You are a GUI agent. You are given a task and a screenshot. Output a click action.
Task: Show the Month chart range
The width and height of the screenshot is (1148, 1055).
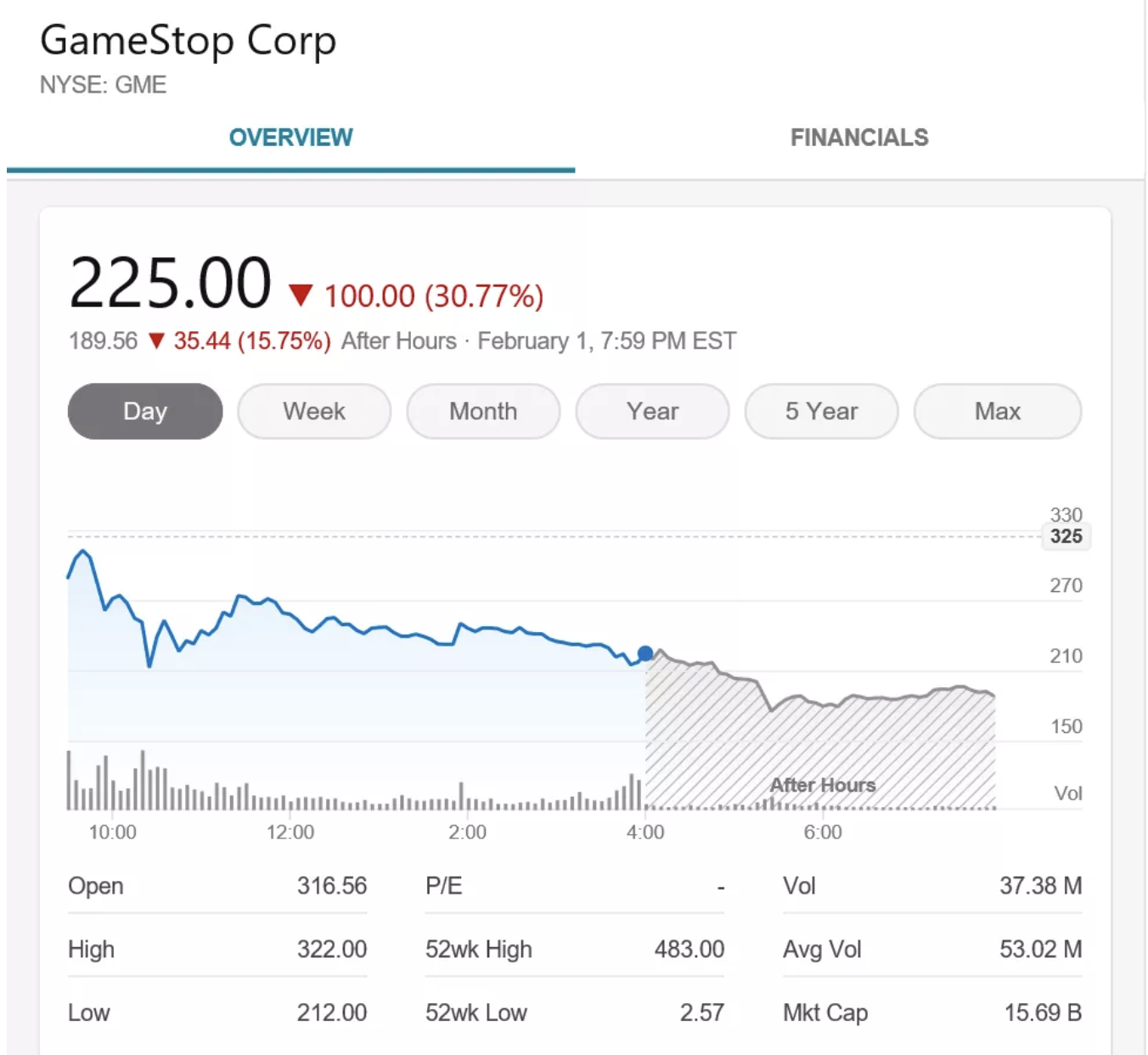[x=483, y=411]
